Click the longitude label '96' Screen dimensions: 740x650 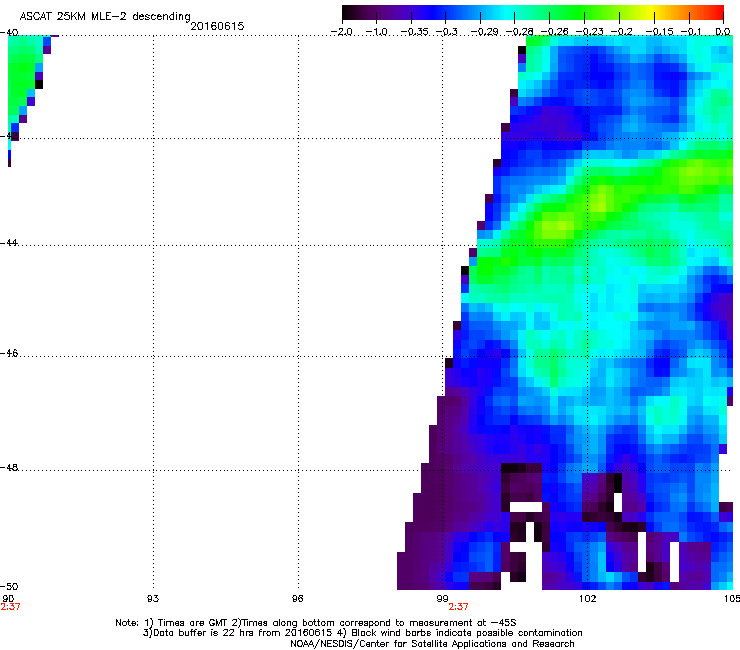pyautogui.click(x=297, y=599)
